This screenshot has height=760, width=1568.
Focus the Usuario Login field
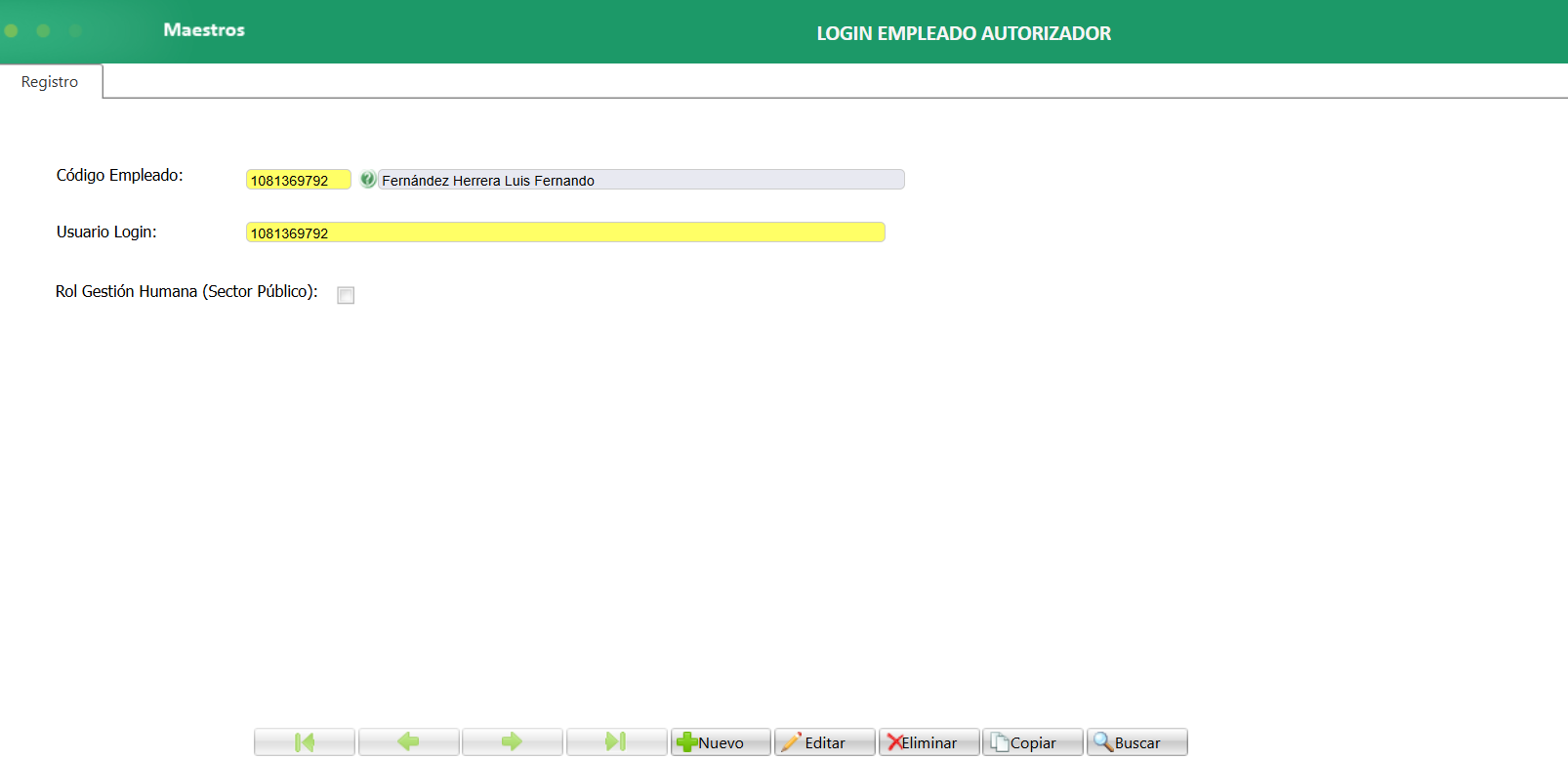pyautogui.click(x=565, y=232)
